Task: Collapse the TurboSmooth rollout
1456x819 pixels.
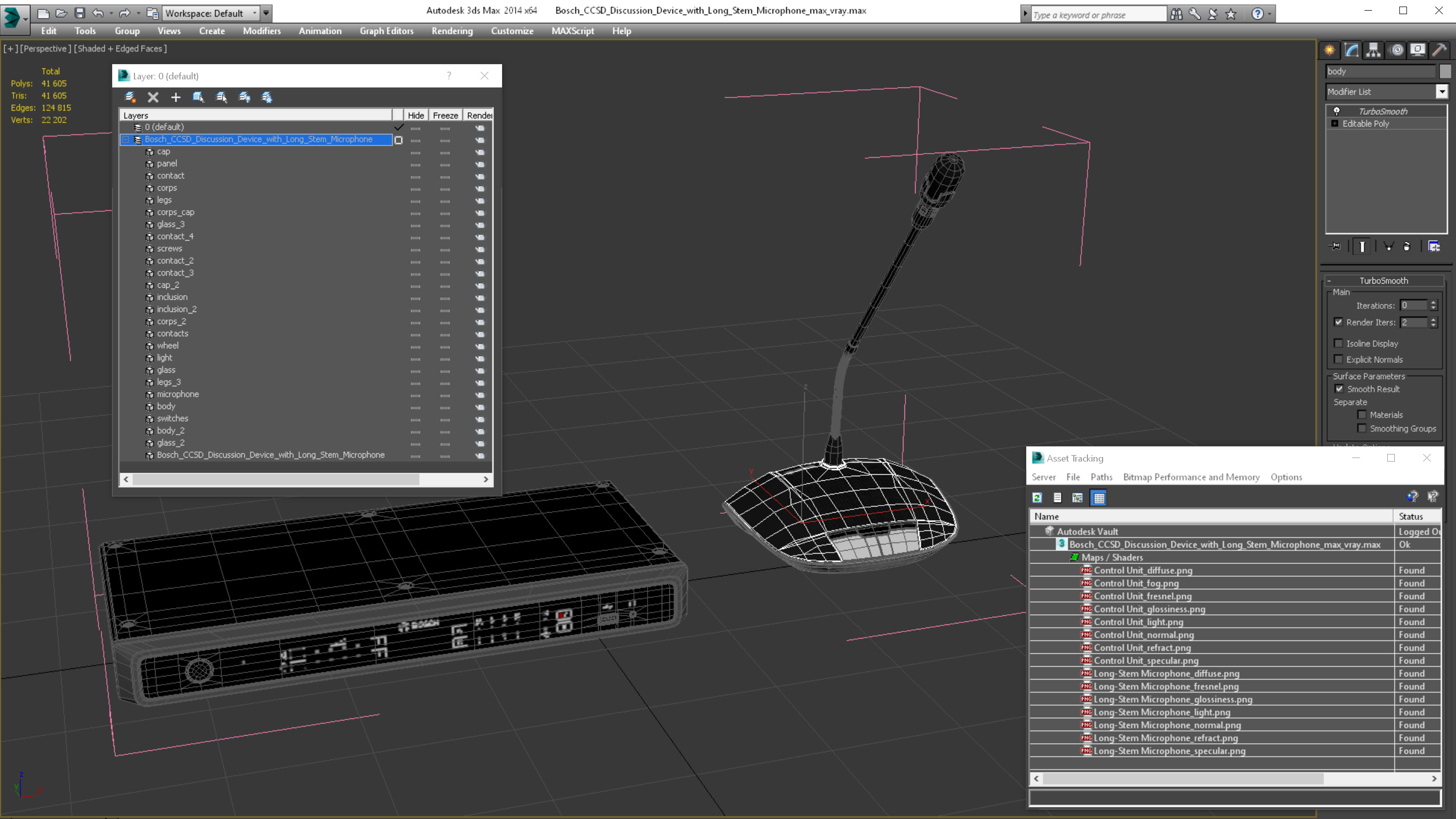Action: pos(1330,281)
